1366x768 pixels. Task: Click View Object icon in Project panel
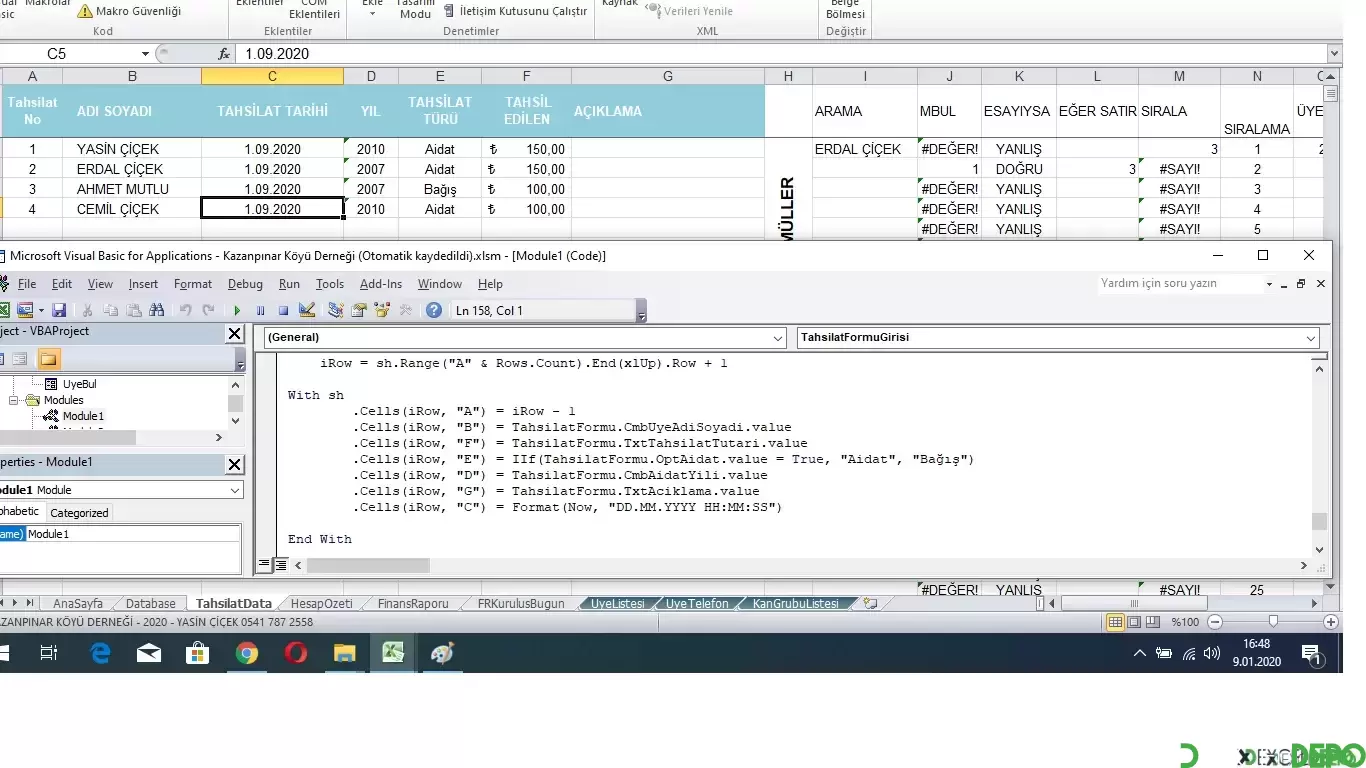(x=20, y=359)
